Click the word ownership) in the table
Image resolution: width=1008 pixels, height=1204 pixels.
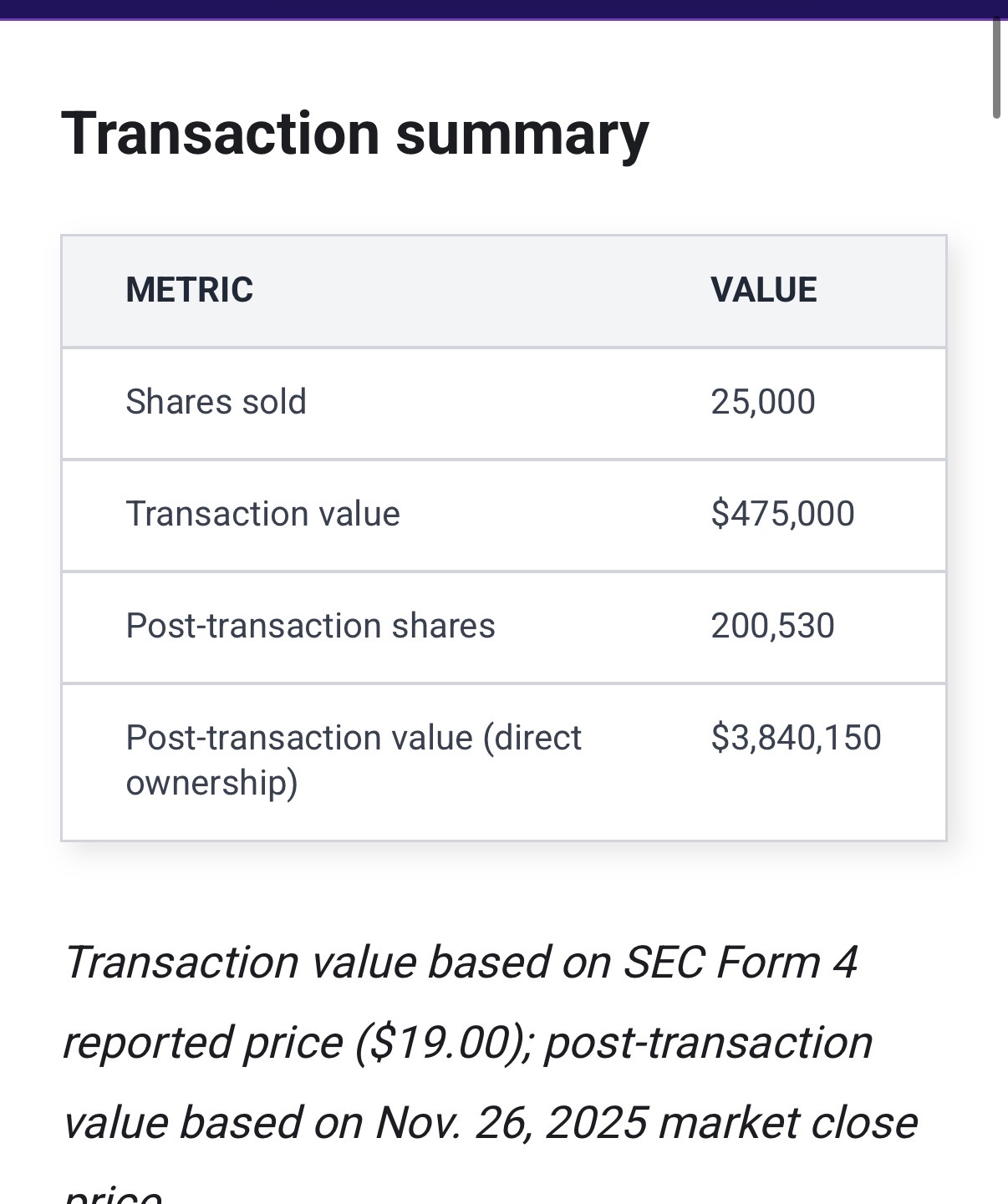(x=211, y=783)
